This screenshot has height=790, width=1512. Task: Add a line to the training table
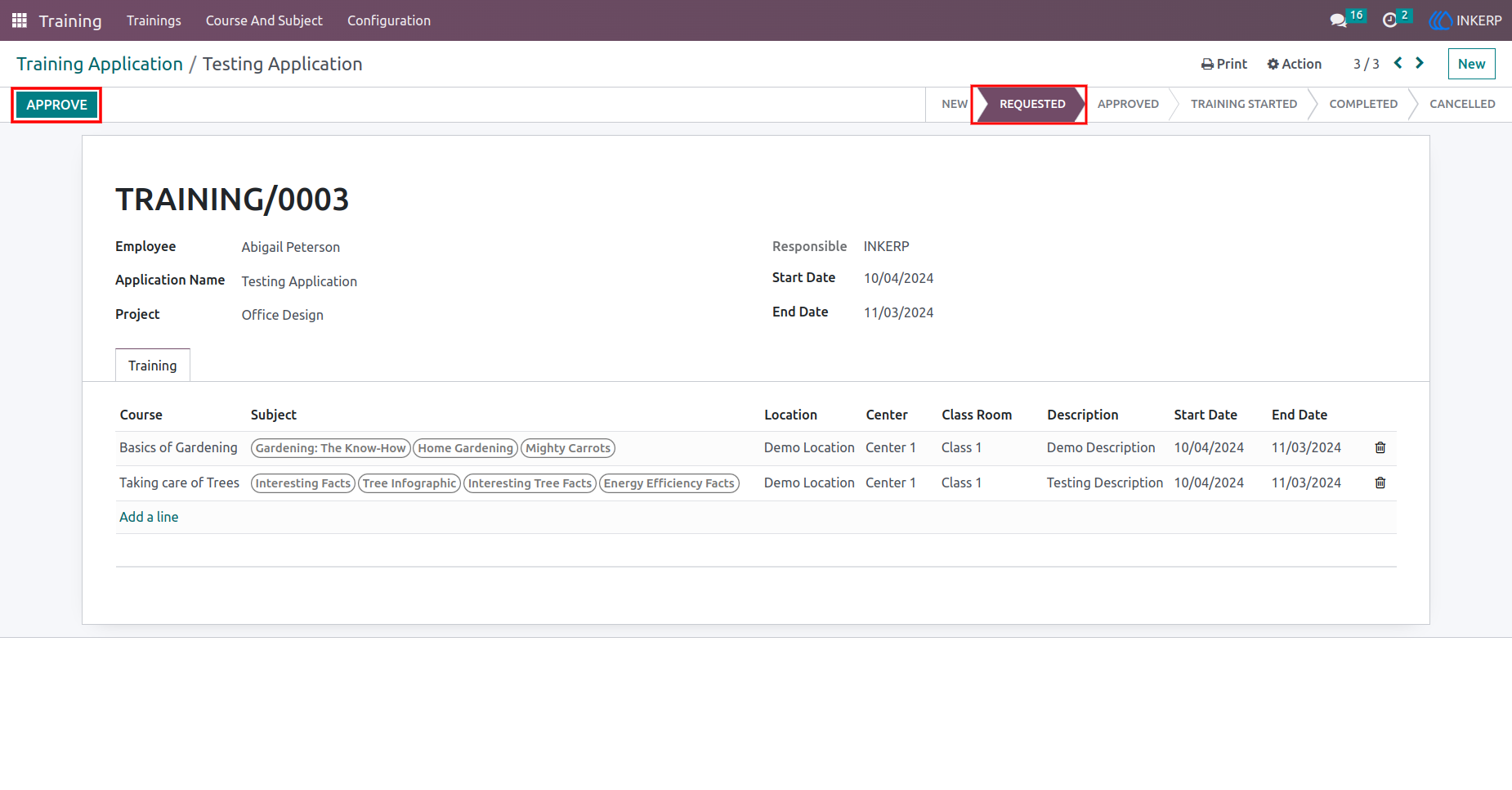tap(149, 517)
